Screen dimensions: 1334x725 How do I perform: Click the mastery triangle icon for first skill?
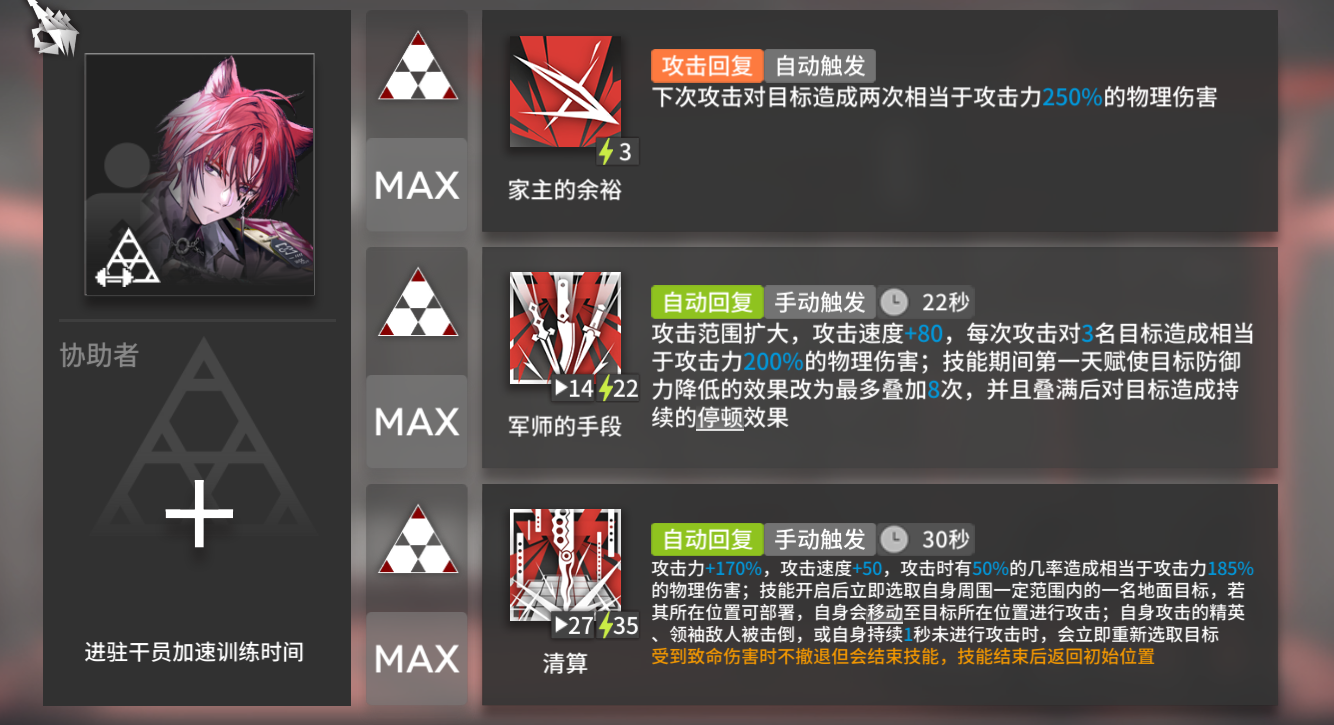pos(417,66)
